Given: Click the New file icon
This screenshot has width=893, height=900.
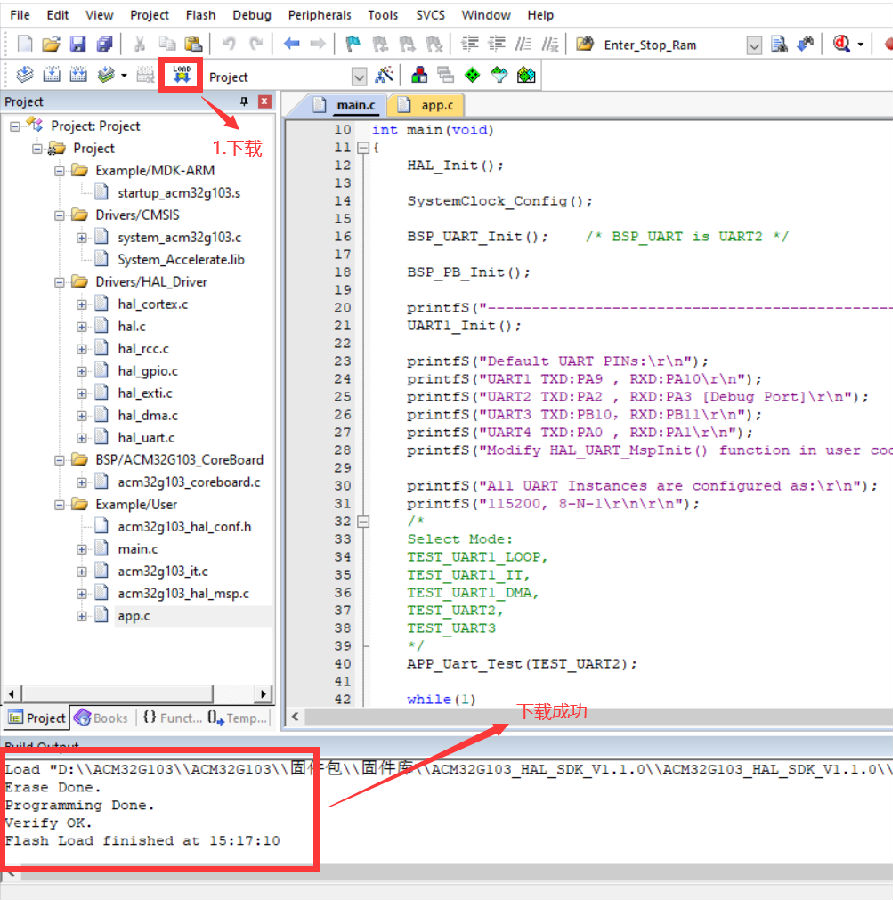Looking at the screenshot, I should tap(26, 44).
